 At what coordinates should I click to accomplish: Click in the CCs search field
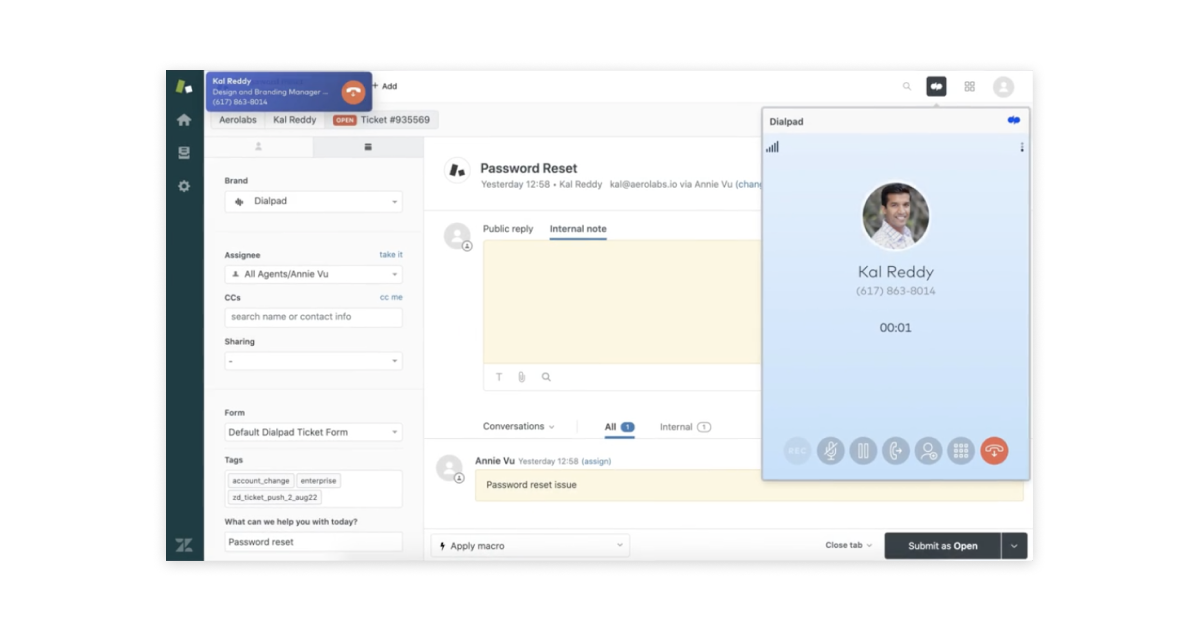coord(314,317)
